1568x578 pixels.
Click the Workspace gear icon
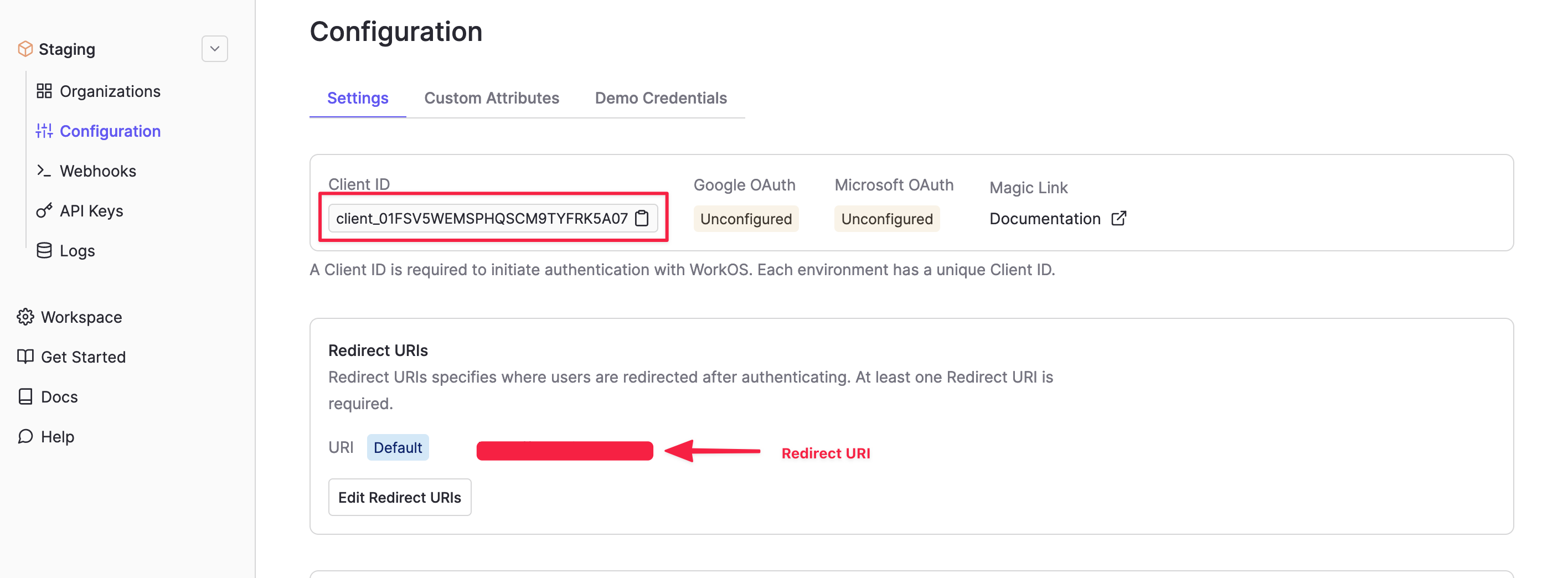(25, 317)
